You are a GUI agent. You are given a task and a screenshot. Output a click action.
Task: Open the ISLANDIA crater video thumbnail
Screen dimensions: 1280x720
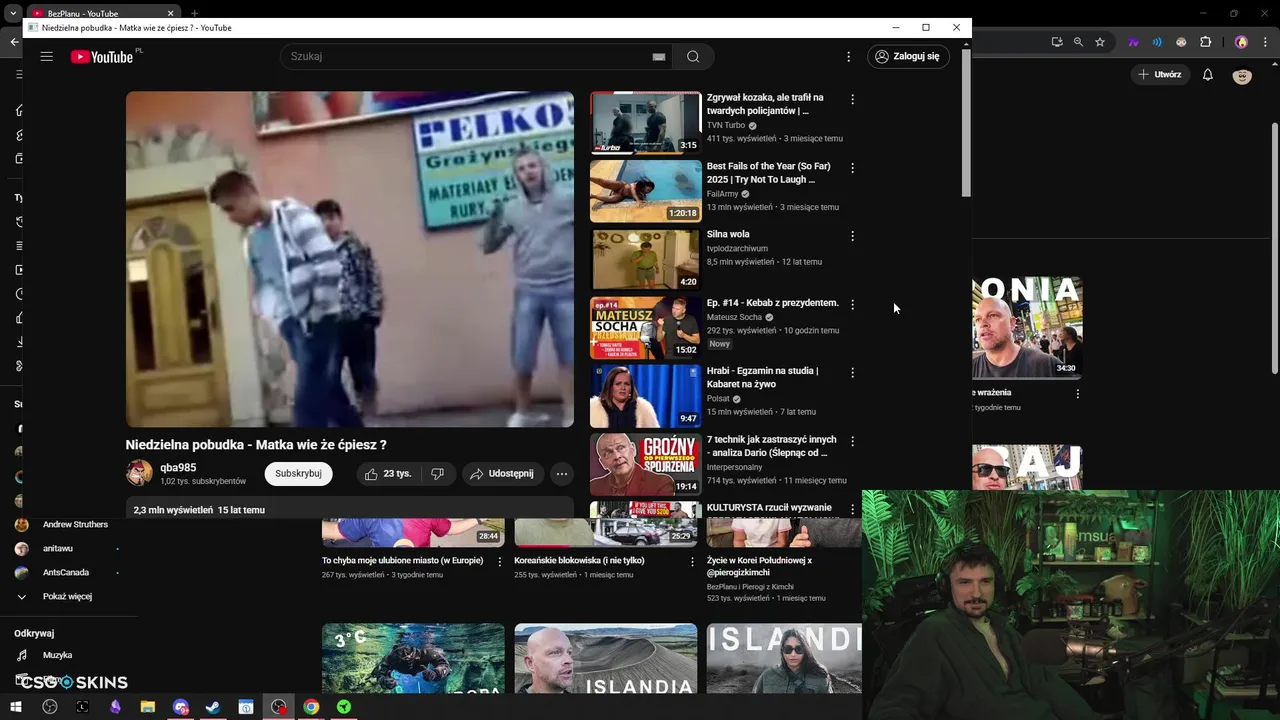[x=606, y=658]
